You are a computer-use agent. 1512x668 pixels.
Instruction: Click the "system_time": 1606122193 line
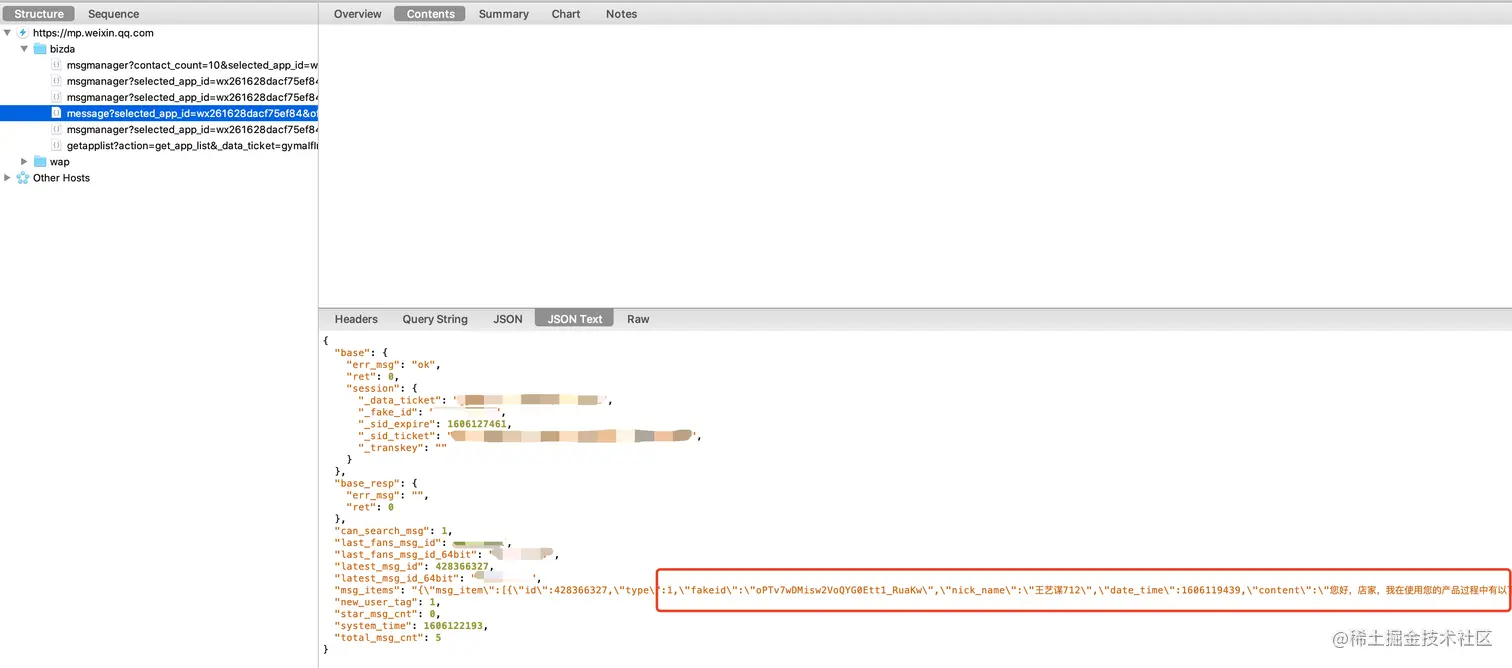[411, 626]
